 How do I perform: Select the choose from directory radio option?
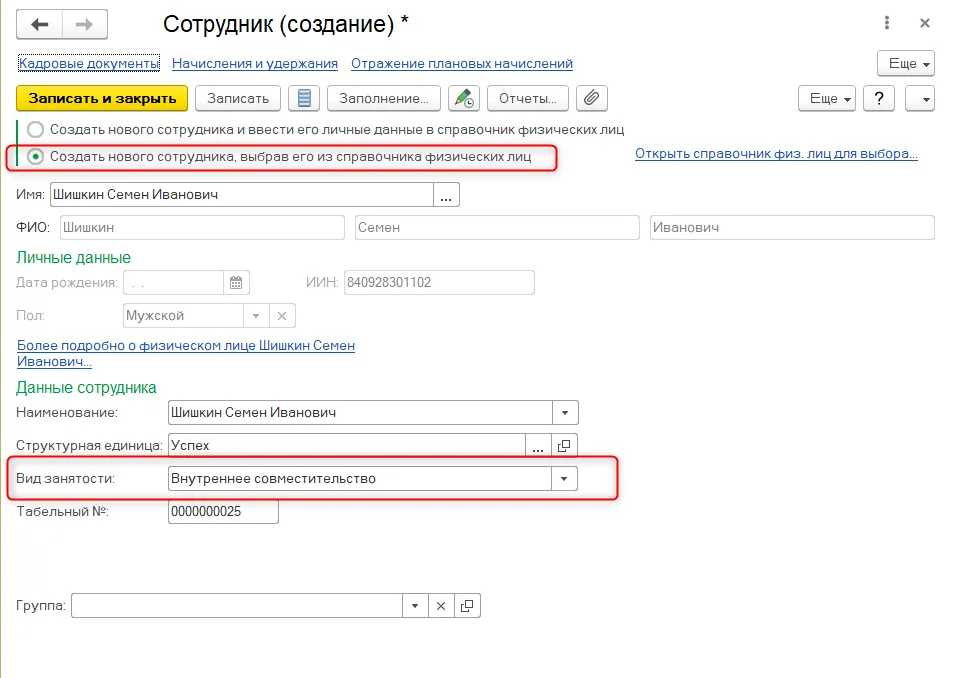click(36, 157)
